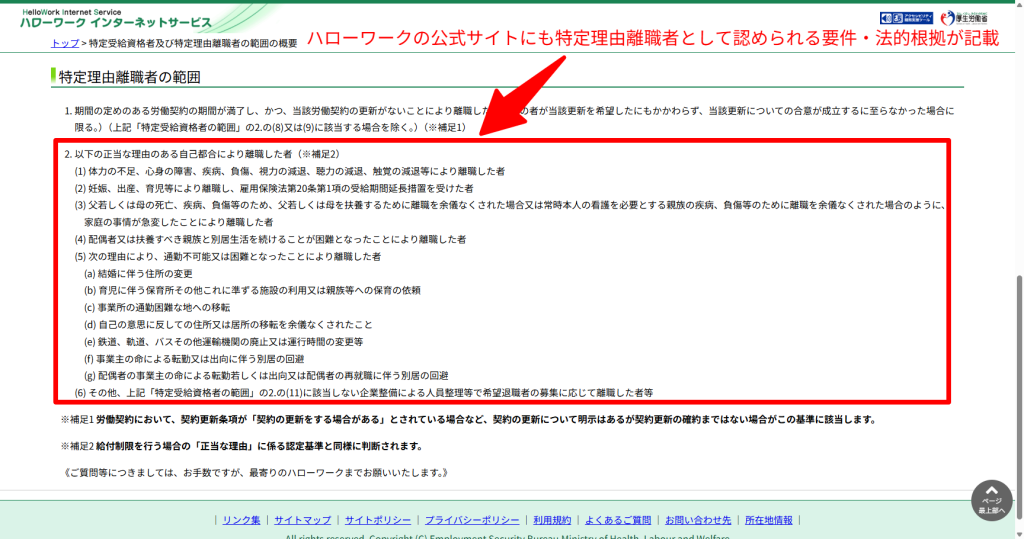
Task: Open the 厚生労働省 ministry logo link
Action: [x=964, y=18]
